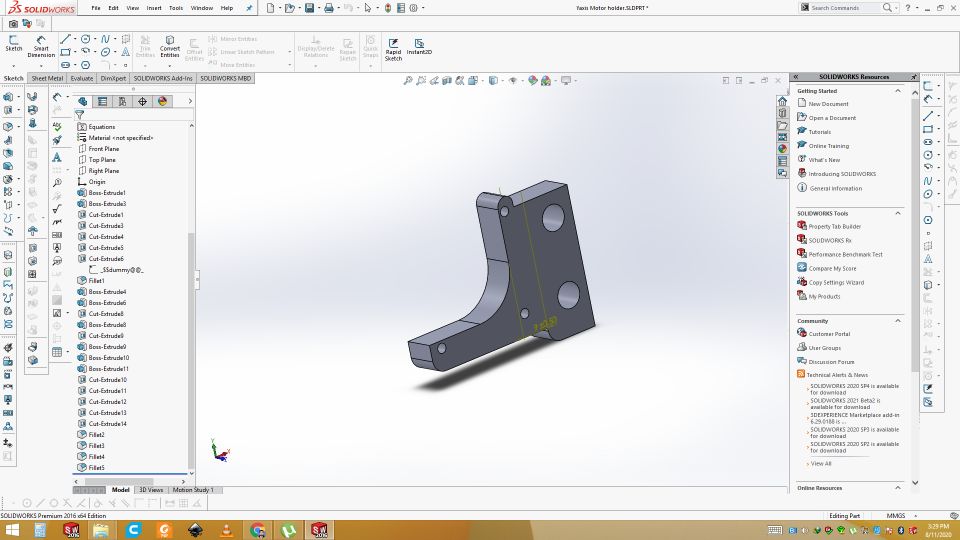This screenshot has width=960, height=540.
Task: Click the feature tree filter funnel icon
Action: click(x=80, y=114)
